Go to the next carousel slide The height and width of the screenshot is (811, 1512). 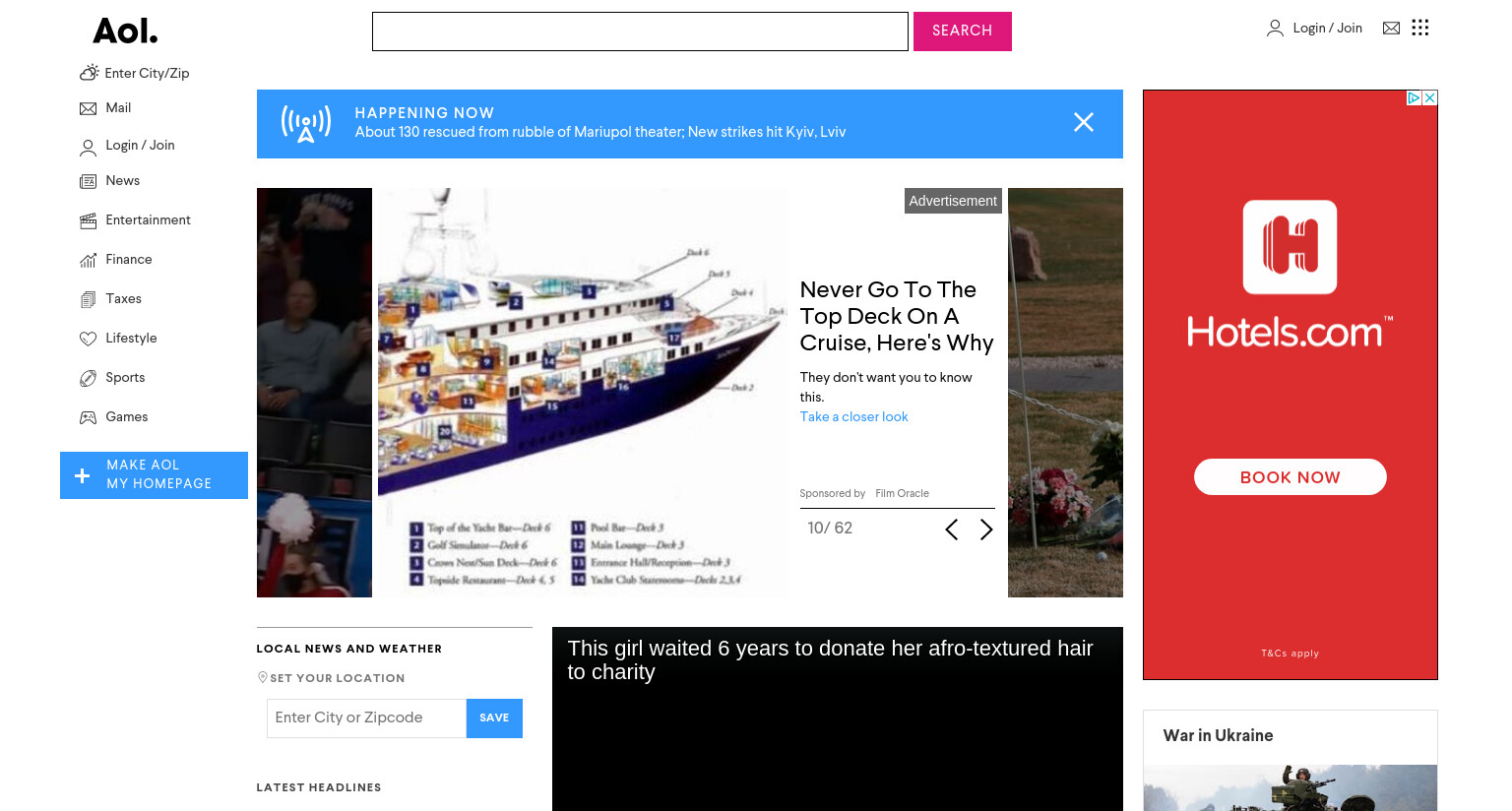coord(986,530)
